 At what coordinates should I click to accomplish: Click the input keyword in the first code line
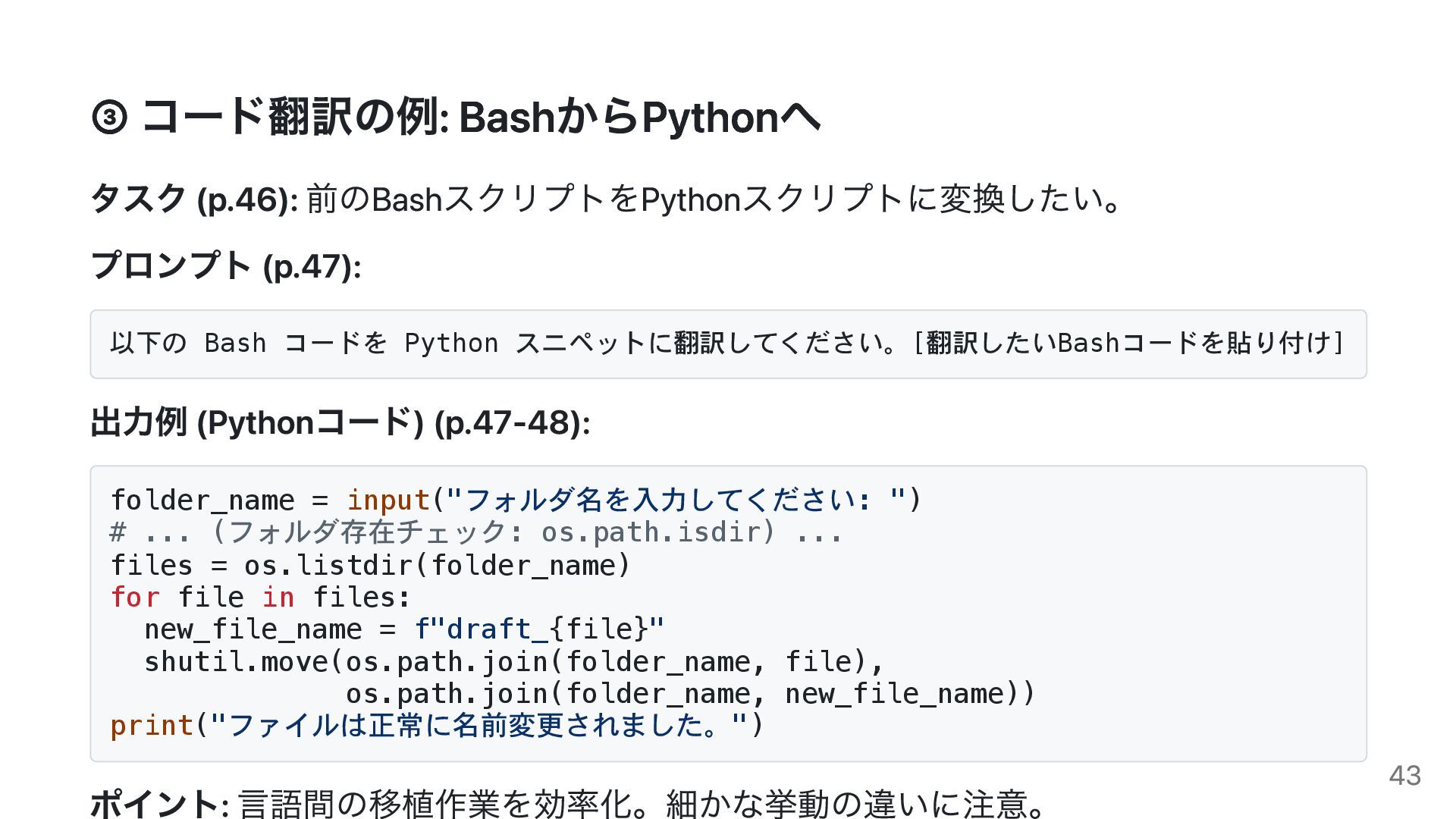pos(388,500)
